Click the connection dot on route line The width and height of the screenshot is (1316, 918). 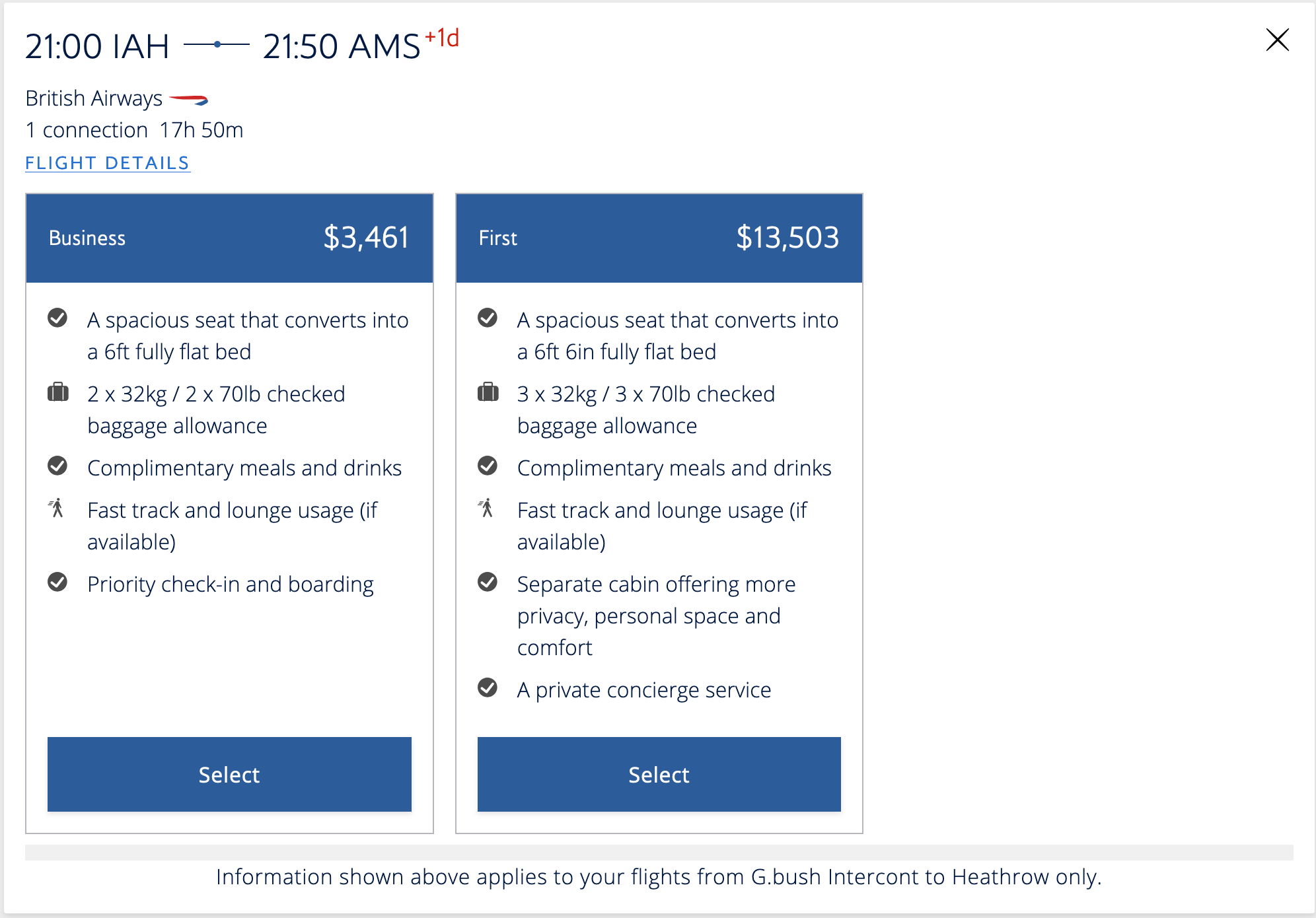click(217, 45)
